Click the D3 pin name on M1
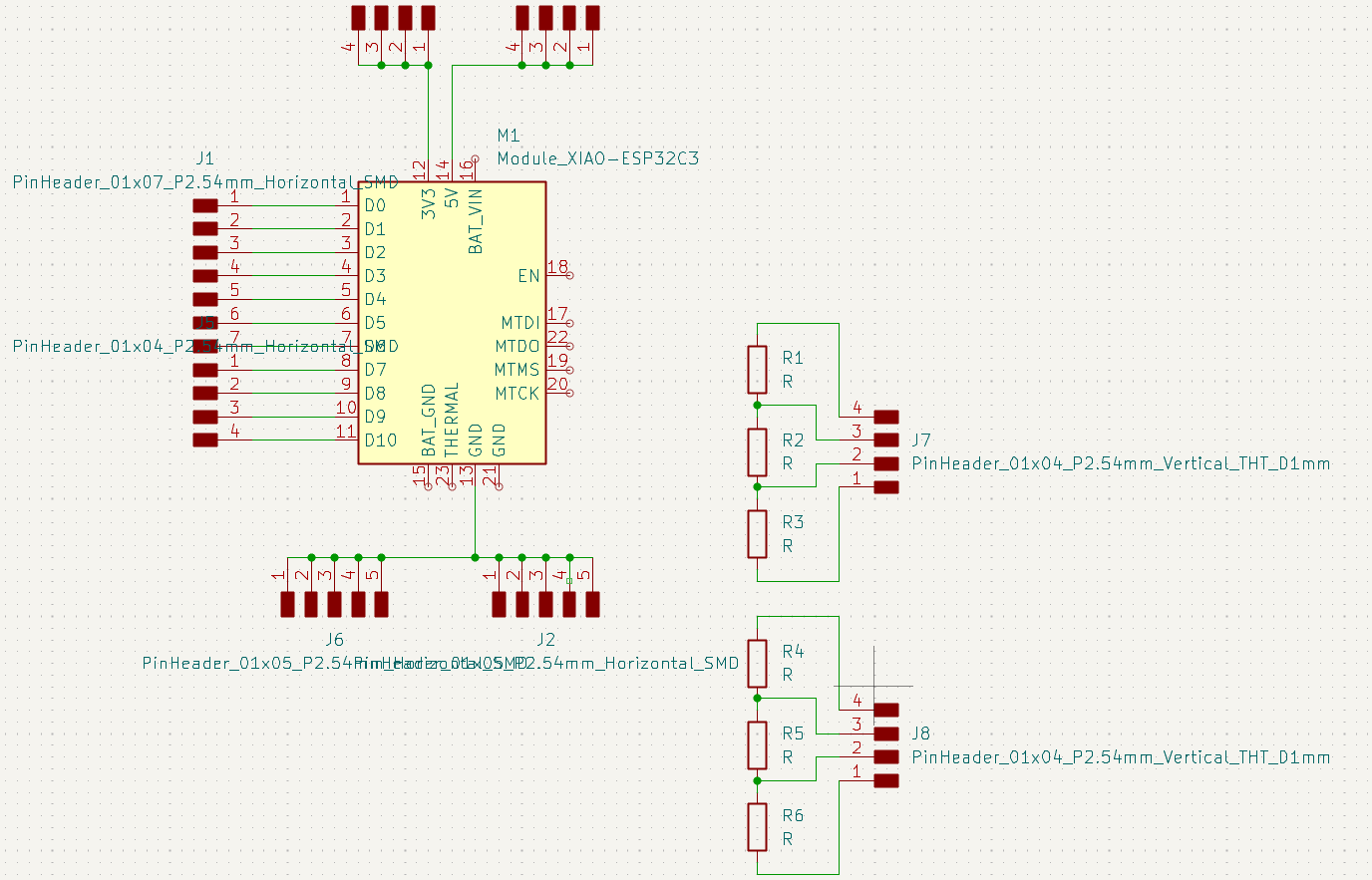The width and height of the screenshot is (1372, 880). (375, 276)
